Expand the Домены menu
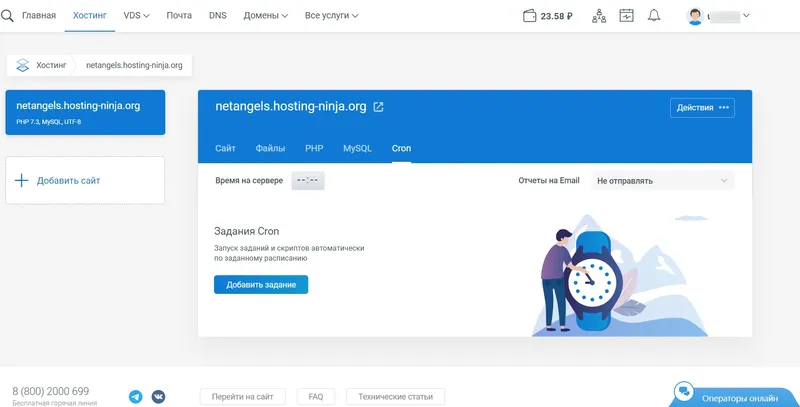This screenshot has height=407, width=800. pyautogui.click(x=266, y=16)
